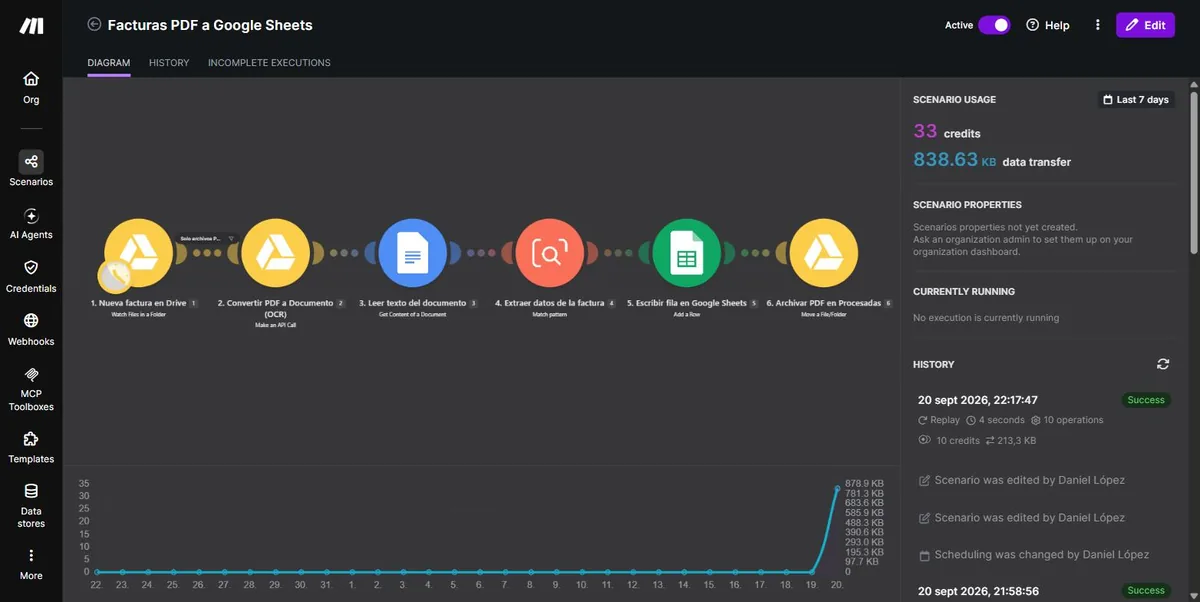
Task: Click the '10 operations' label
Action: coord(1068,420)
